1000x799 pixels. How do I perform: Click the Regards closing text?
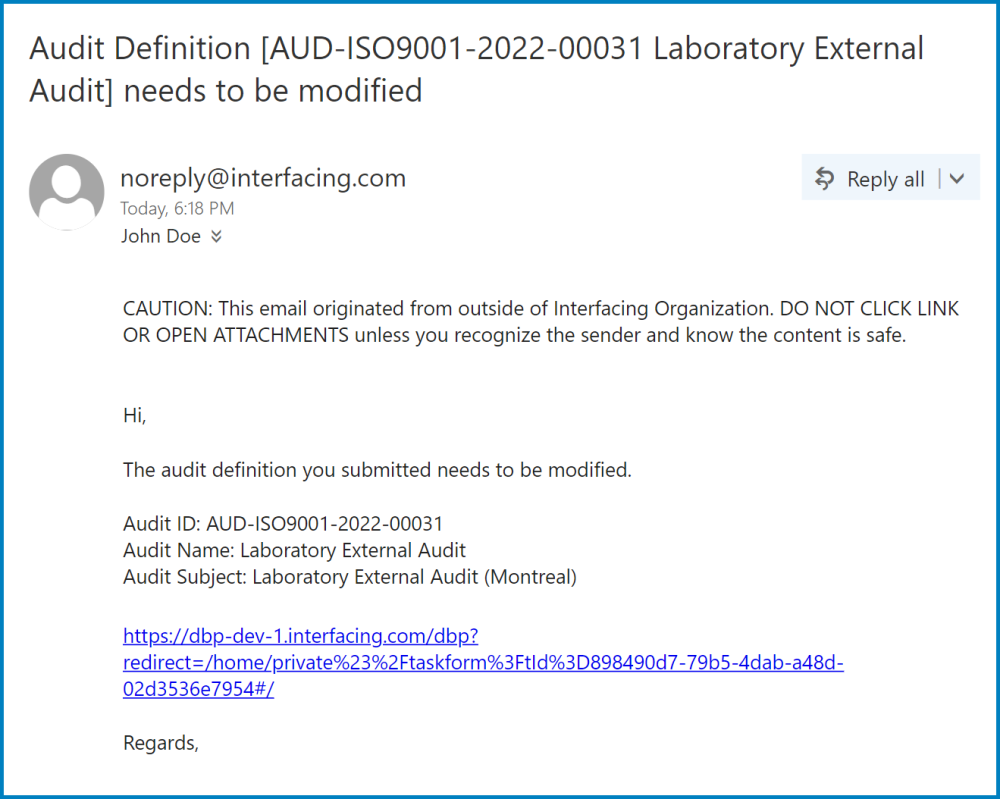tap(160, 742)
